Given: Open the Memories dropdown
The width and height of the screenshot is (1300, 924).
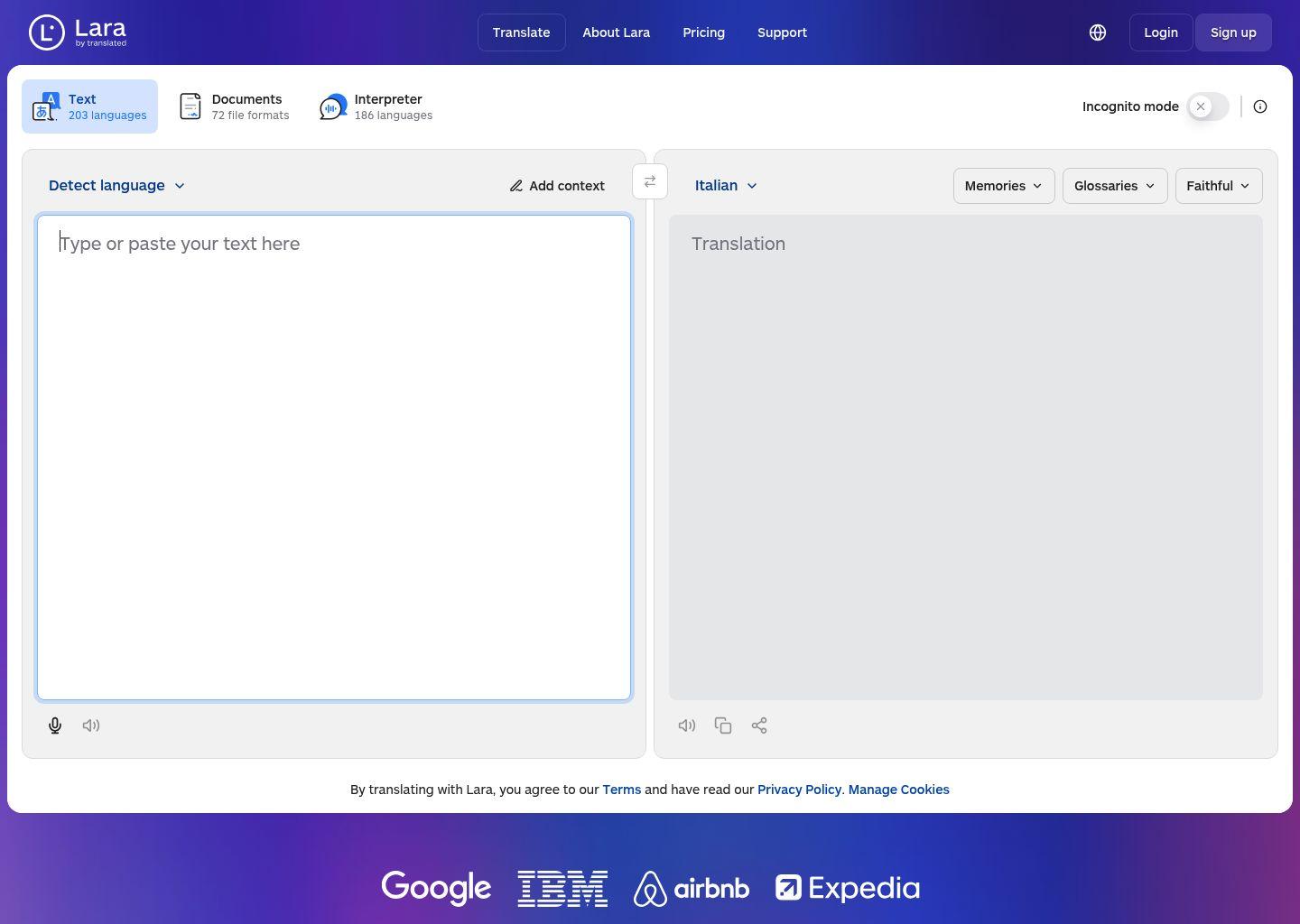Looking at the screenshot, I should point(1003,185).
